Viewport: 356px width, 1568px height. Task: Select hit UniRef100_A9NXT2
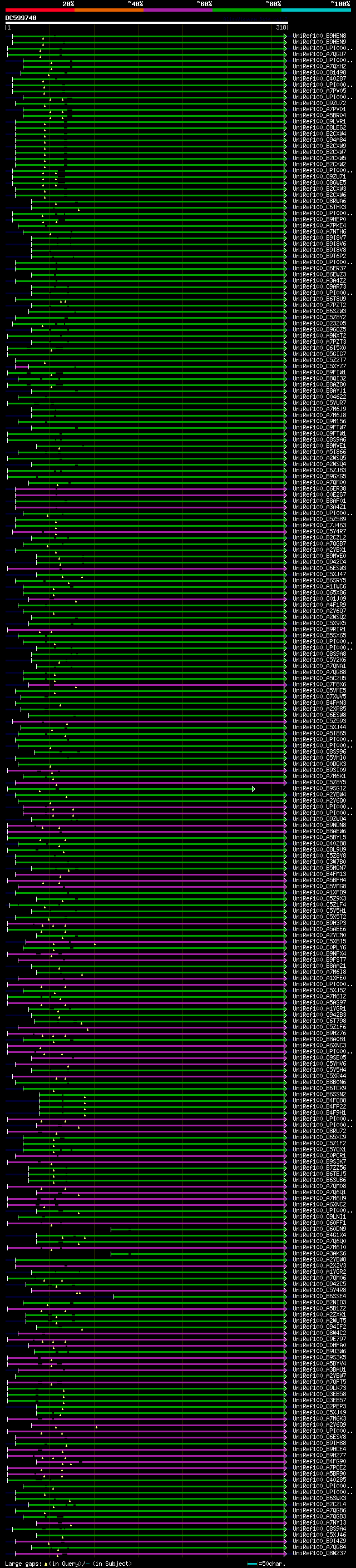click(319, 335)
